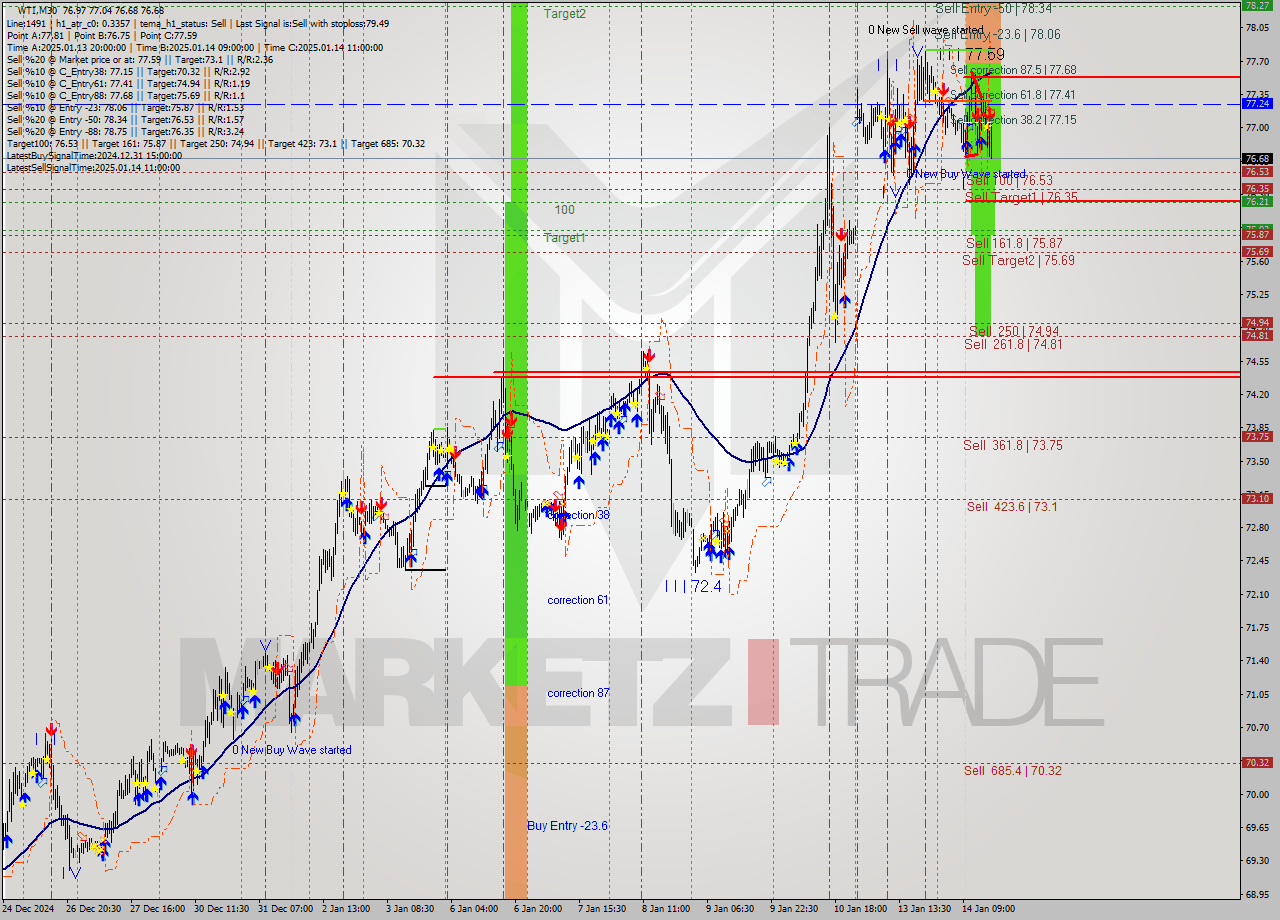Image resolution: width=1280 pixels, height=920 pixels.
Task: Click the green 78.27 price tag
Action: coord(1256,5)
